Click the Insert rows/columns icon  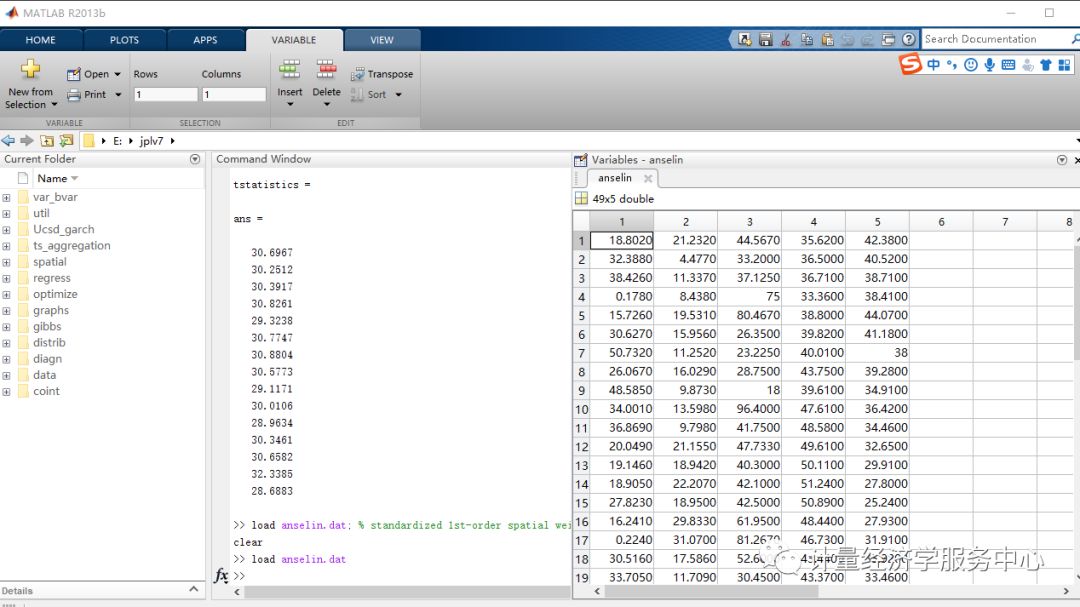(289, 69)
